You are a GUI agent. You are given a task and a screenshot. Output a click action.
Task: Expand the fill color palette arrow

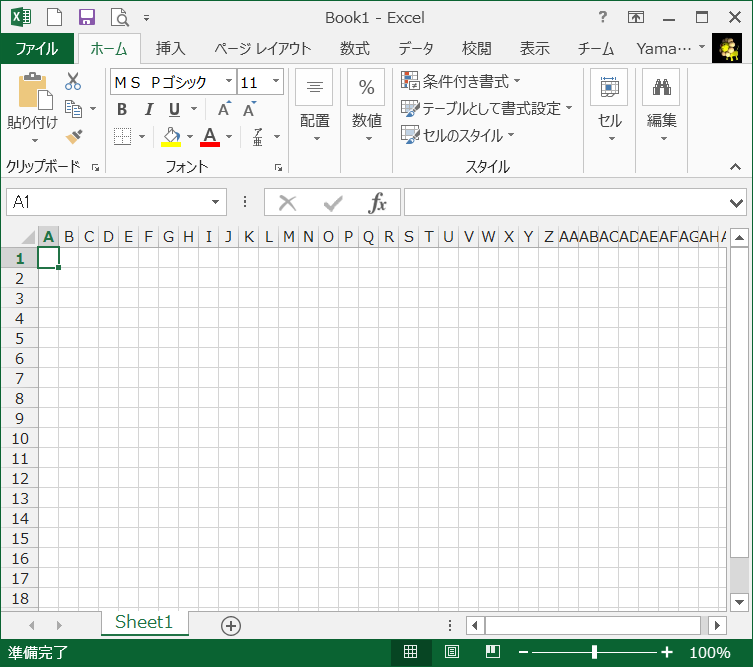click(x=190, y=137)
